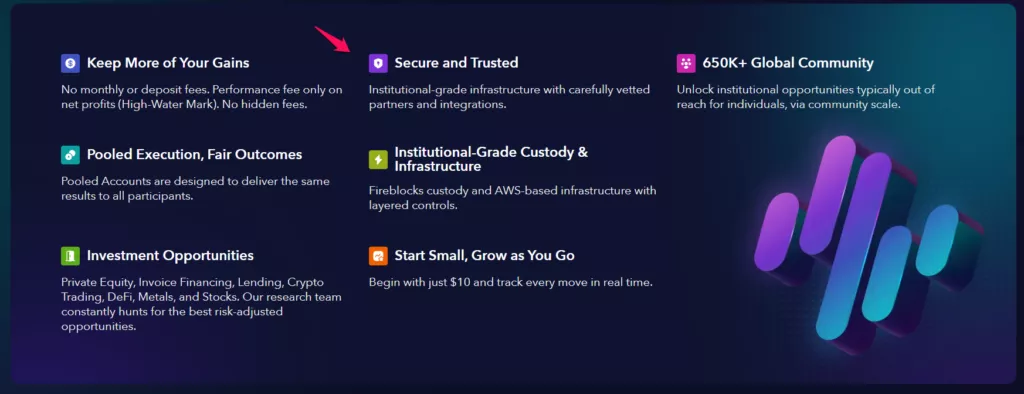The height and width of the screenshot is (394, 1024).
Task: Click the 3D purple-blue bars logo
Action: tap(869, 244)
